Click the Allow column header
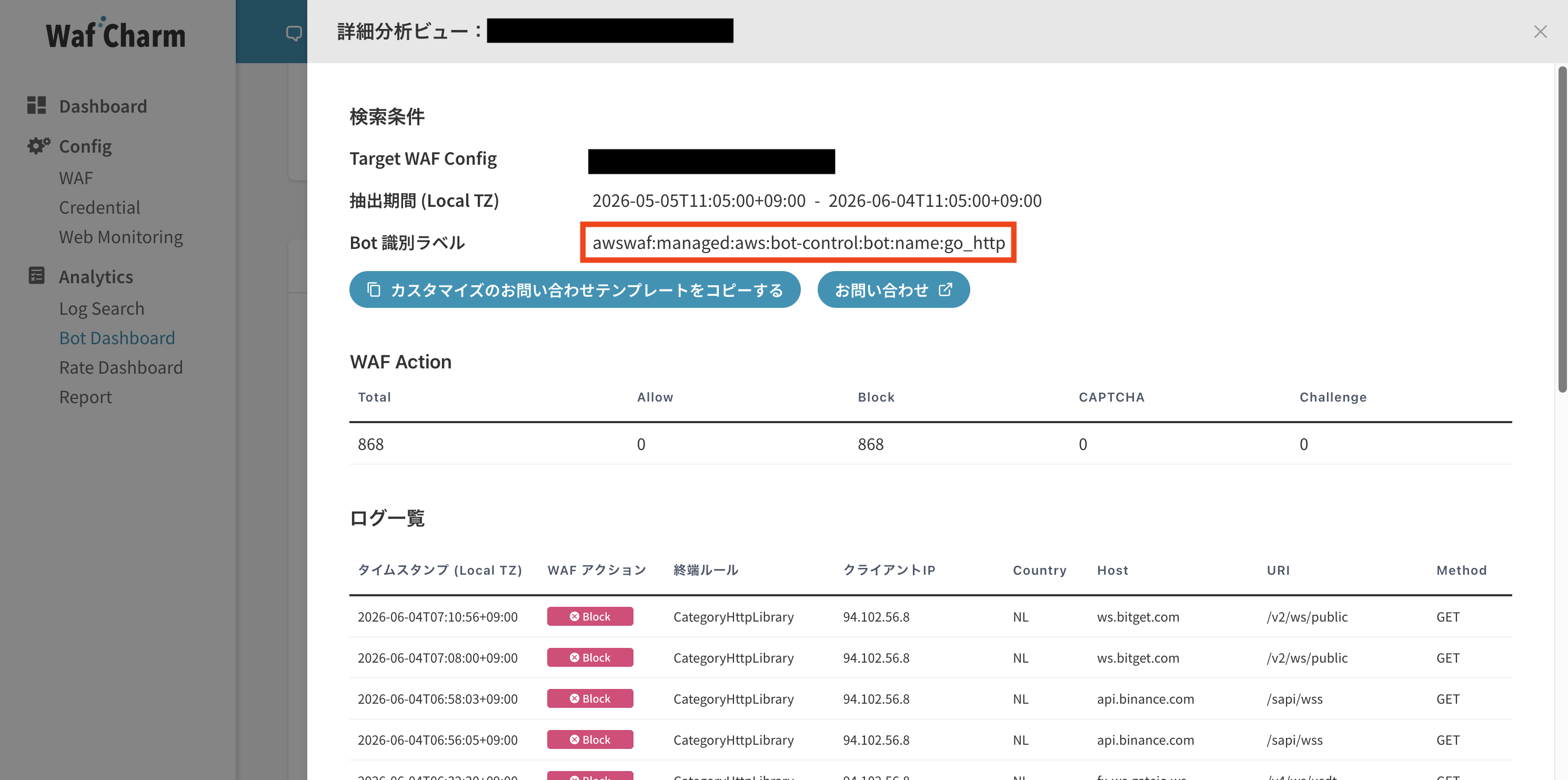The width and height of the screenshot is (1568, 780). click(x=655, y=397)
